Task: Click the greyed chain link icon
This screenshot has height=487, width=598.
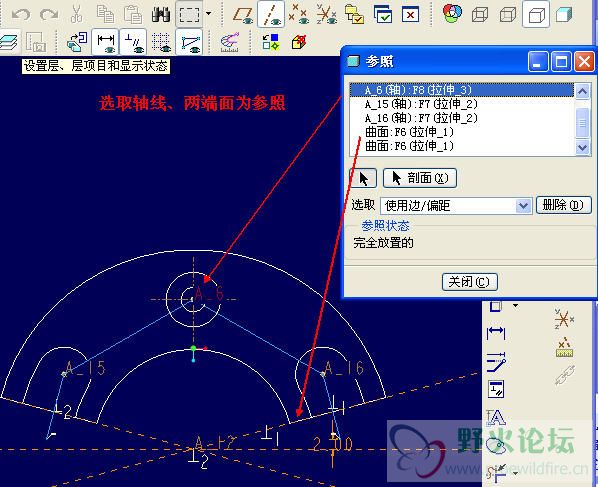Action: [565, 374]
